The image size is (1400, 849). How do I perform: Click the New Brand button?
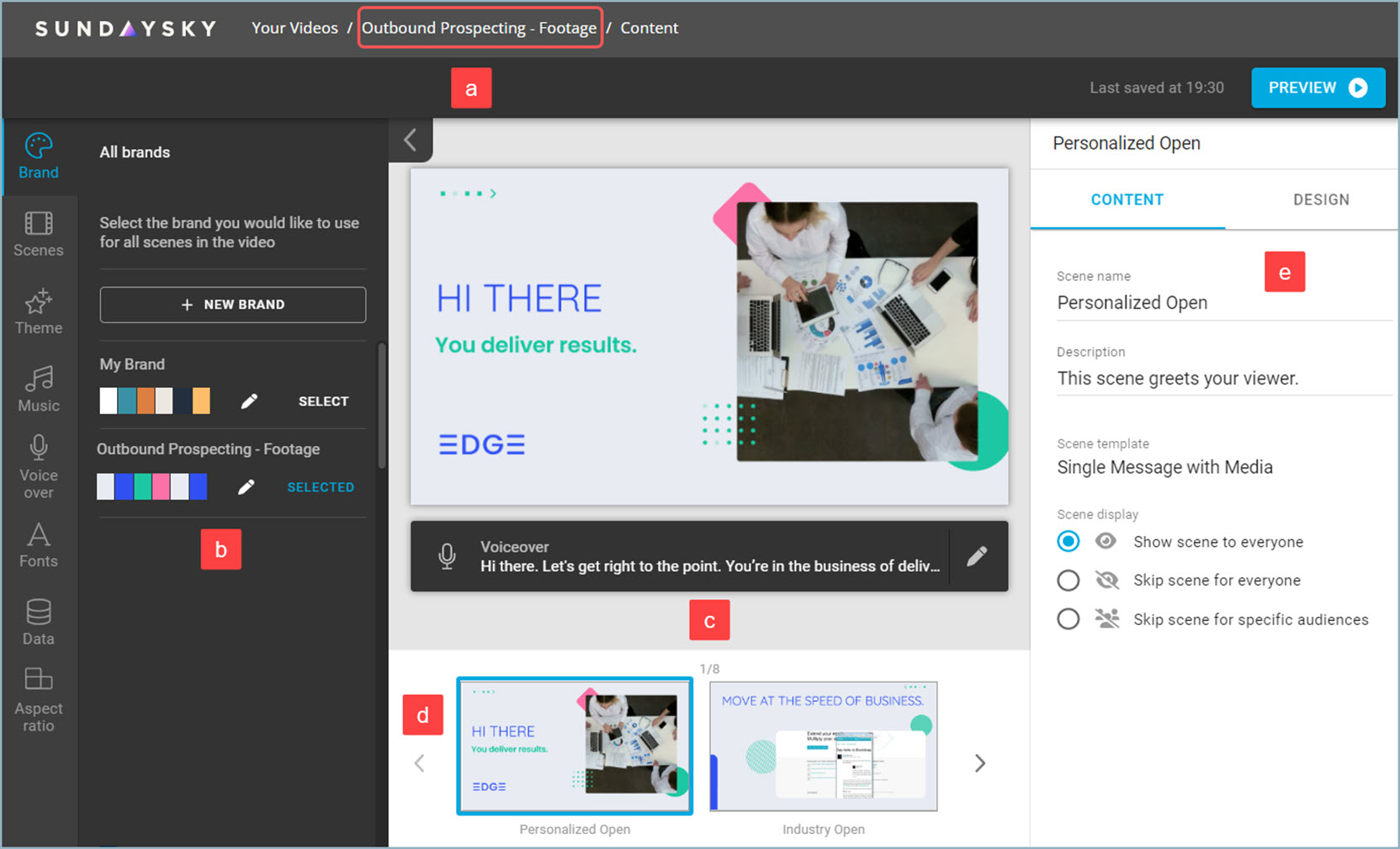(x=233, y=305)
